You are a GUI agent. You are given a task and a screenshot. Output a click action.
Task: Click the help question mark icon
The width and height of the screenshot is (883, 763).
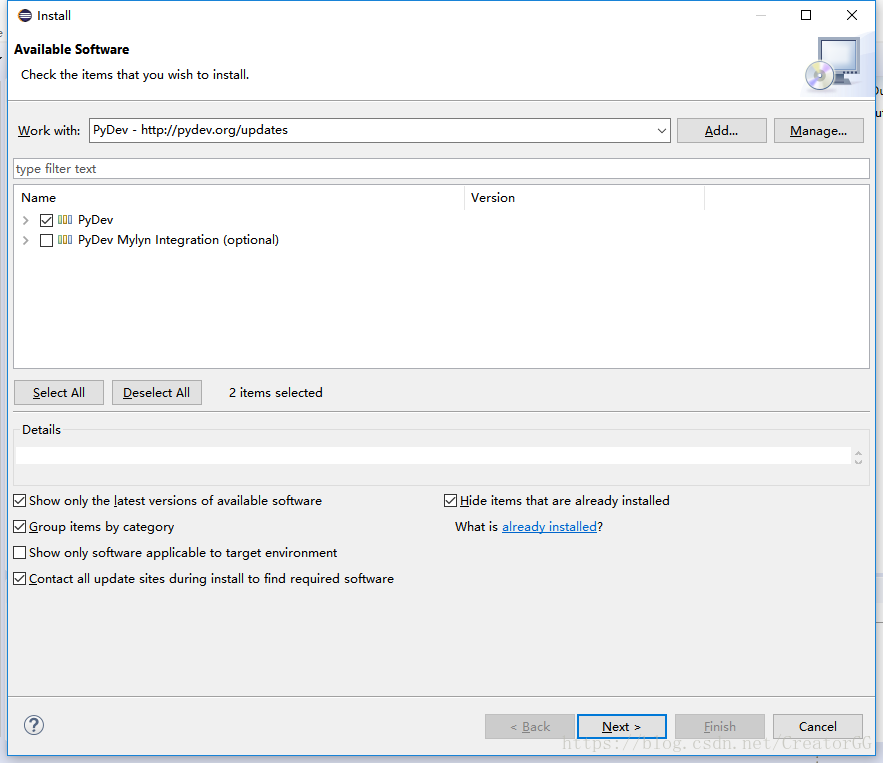click(x=34, y=726)
